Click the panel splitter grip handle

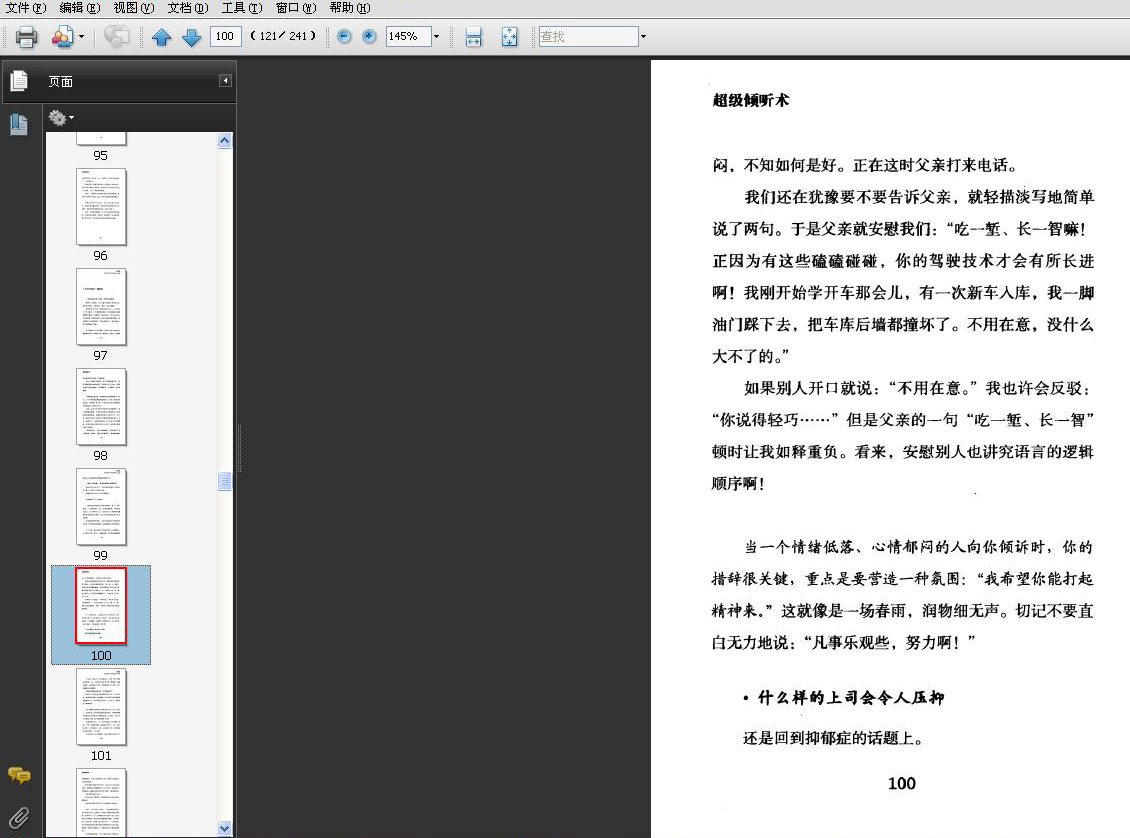239,448
